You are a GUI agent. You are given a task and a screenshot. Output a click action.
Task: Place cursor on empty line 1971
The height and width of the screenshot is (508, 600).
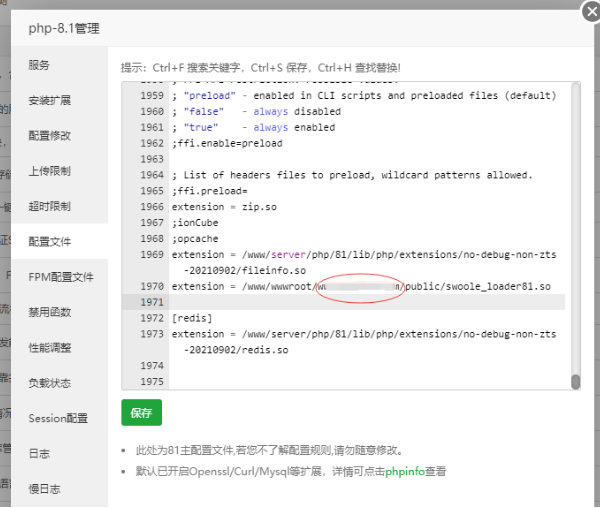367,302
